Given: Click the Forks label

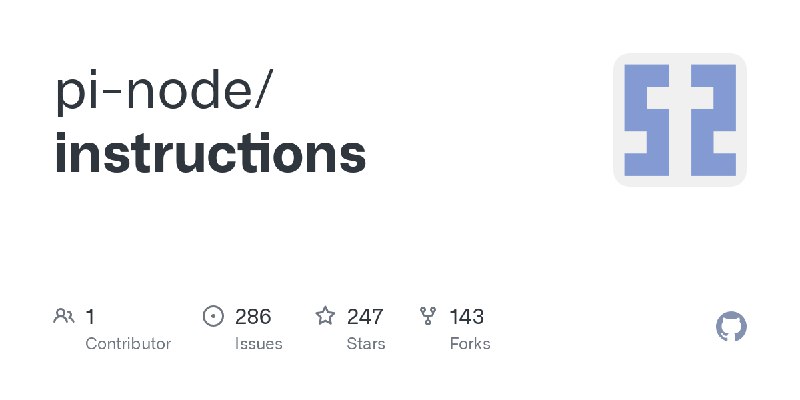Looking at the screenshot, I should pos(470,344).
